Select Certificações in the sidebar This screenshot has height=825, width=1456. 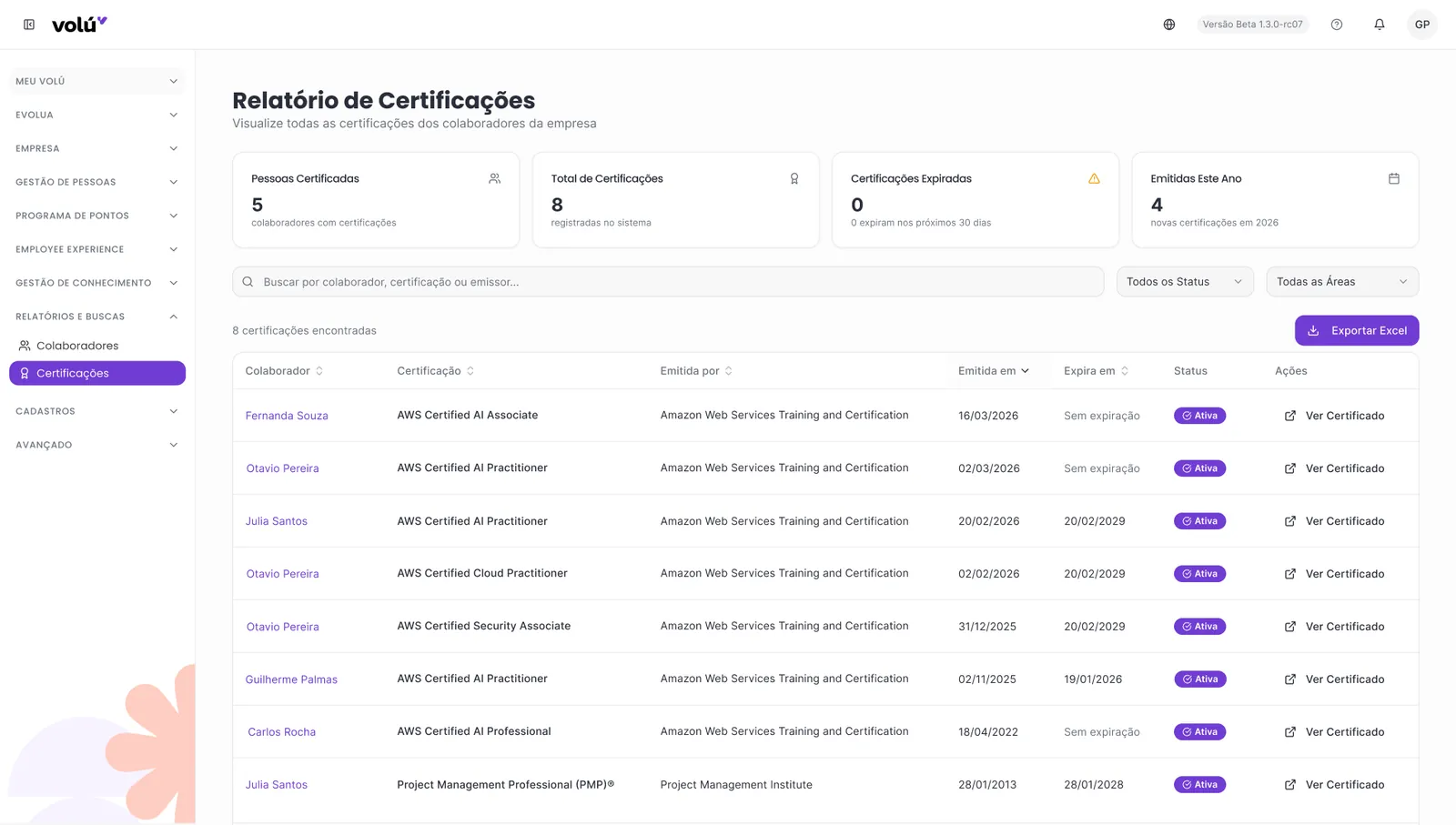pos(97,373)
